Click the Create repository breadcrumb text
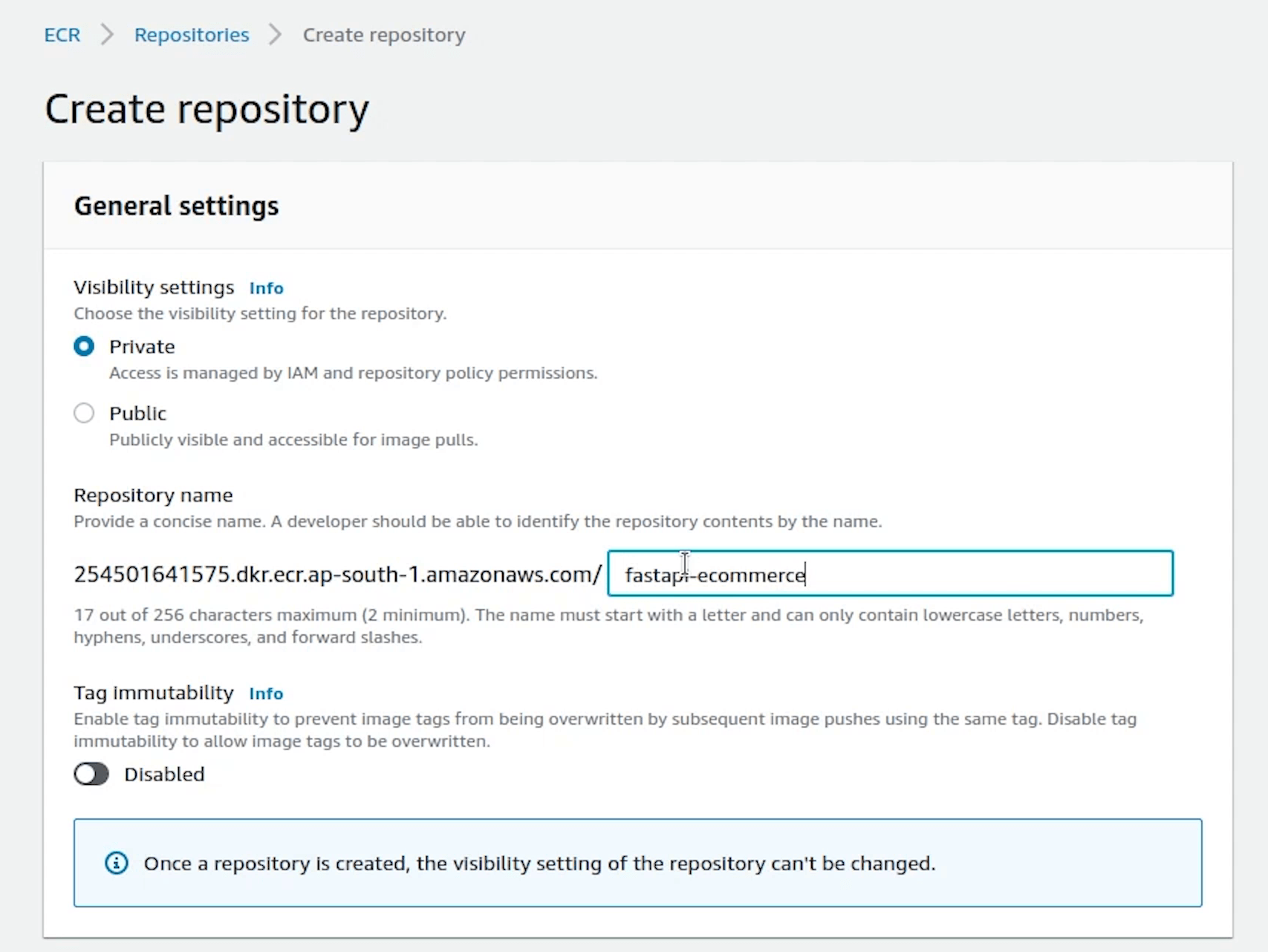The height and width of the screenshot is (952, 1268). (384, 35)
